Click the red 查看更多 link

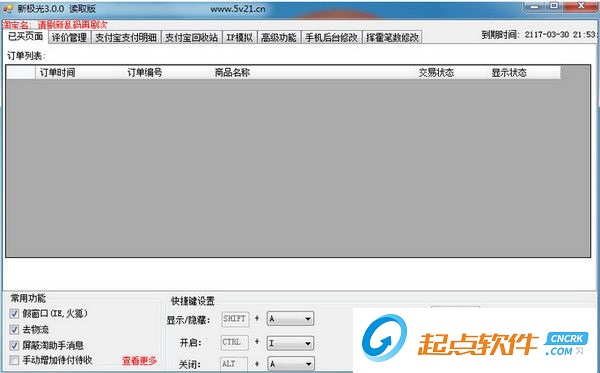pos(139,360)
